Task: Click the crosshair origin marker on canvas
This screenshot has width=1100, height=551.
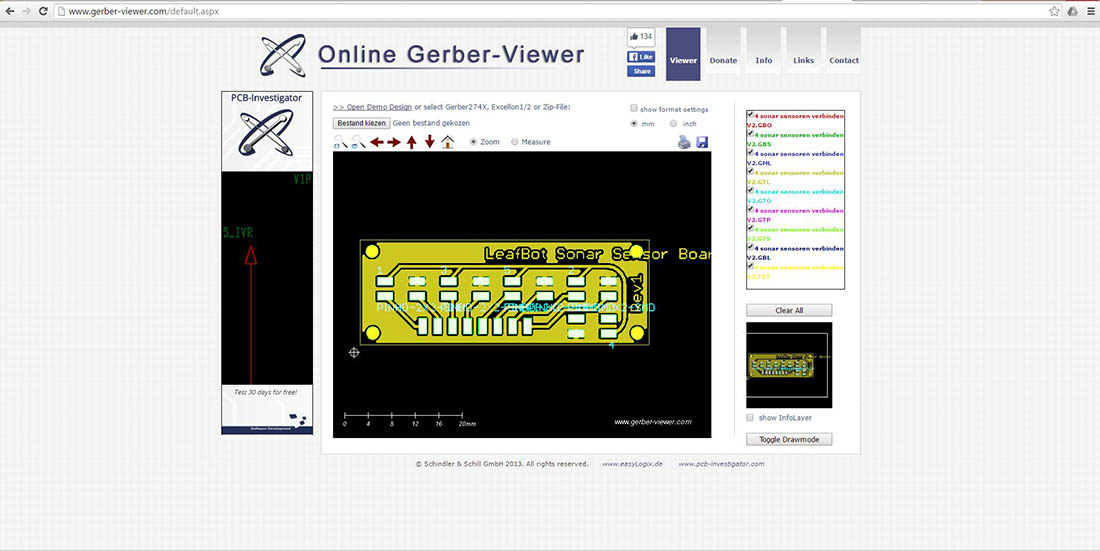Action: click(x=354, y=352)
